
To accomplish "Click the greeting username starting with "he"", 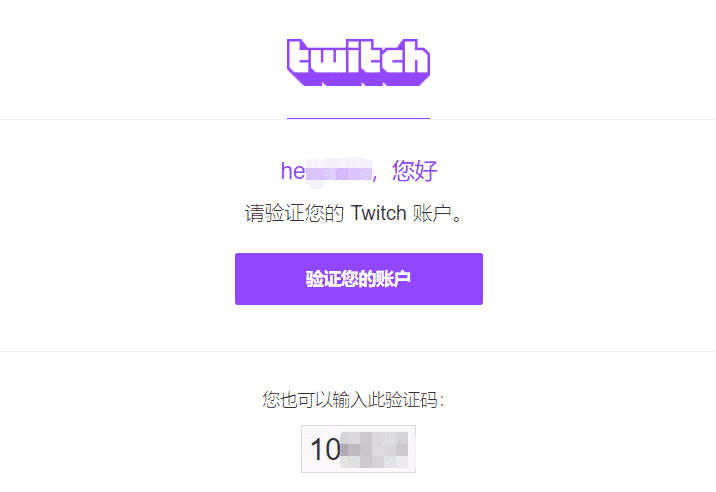I will (x=326, y=172).
